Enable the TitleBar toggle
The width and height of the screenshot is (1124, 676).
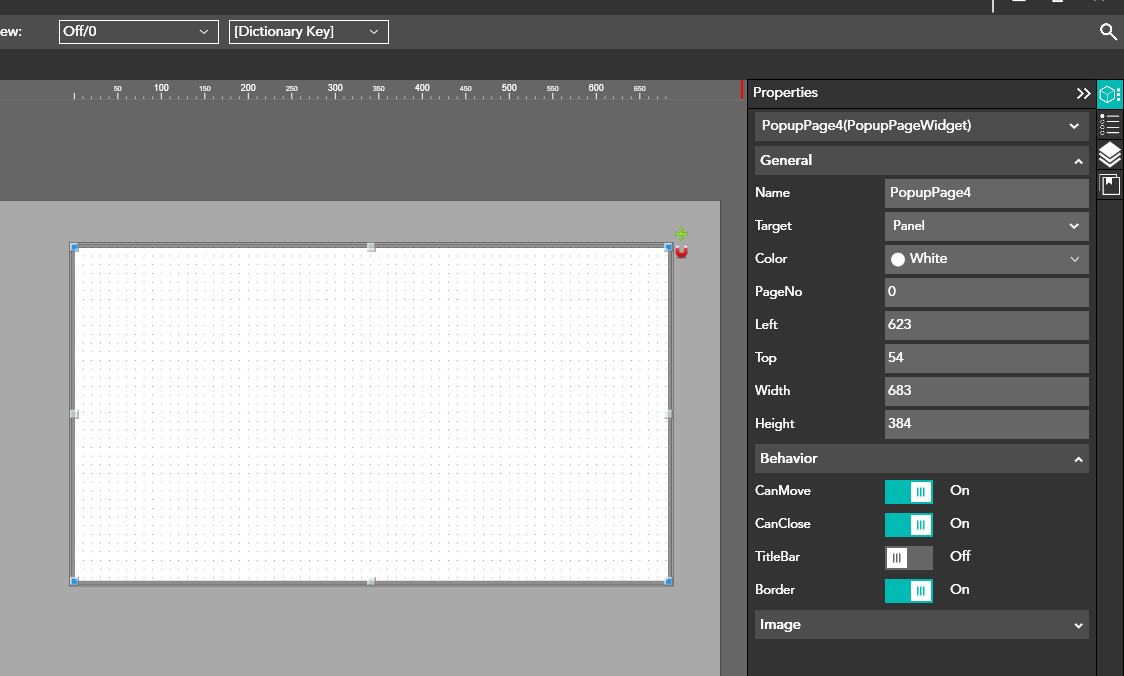tap(908, 557)
